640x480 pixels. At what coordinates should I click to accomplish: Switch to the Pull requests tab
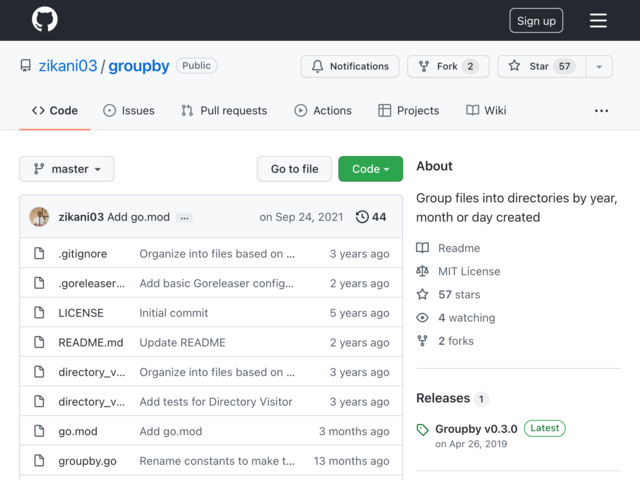pos(224,111)
